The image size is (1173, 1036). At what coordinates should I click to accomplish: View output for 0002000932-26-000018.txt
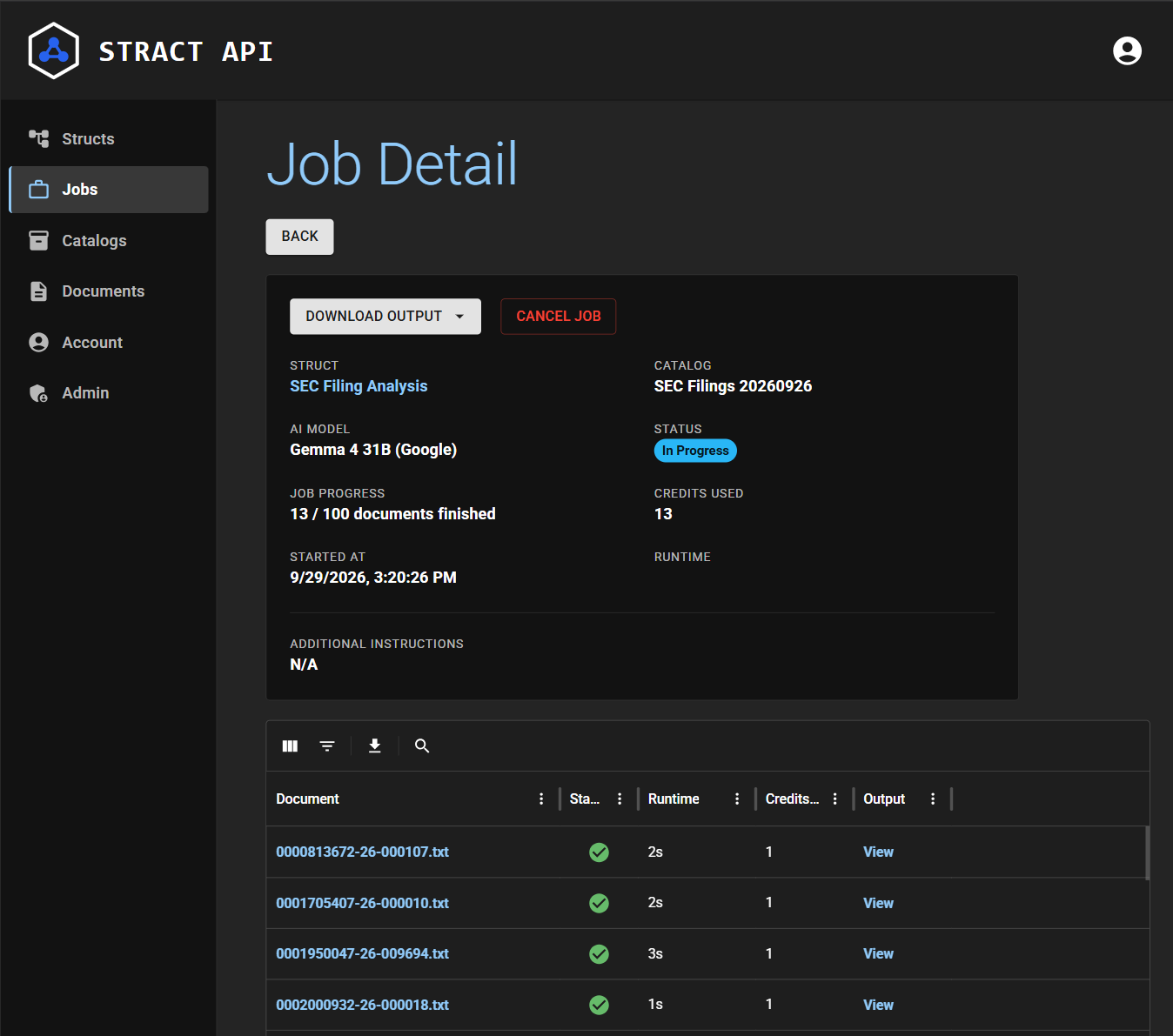(878, 1005)
